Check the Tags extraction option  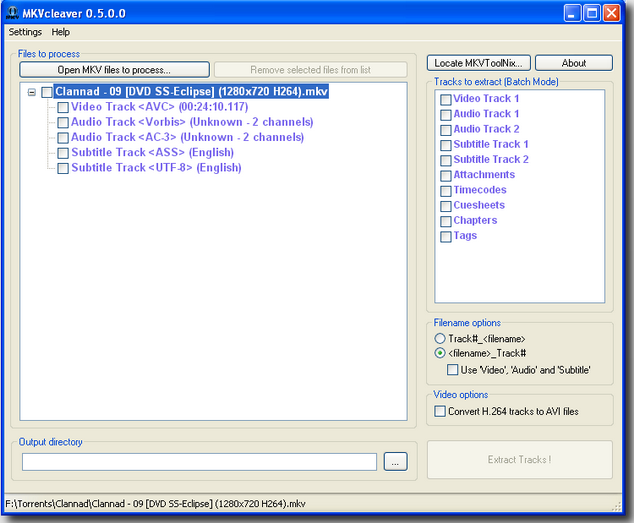click(446, 237)
